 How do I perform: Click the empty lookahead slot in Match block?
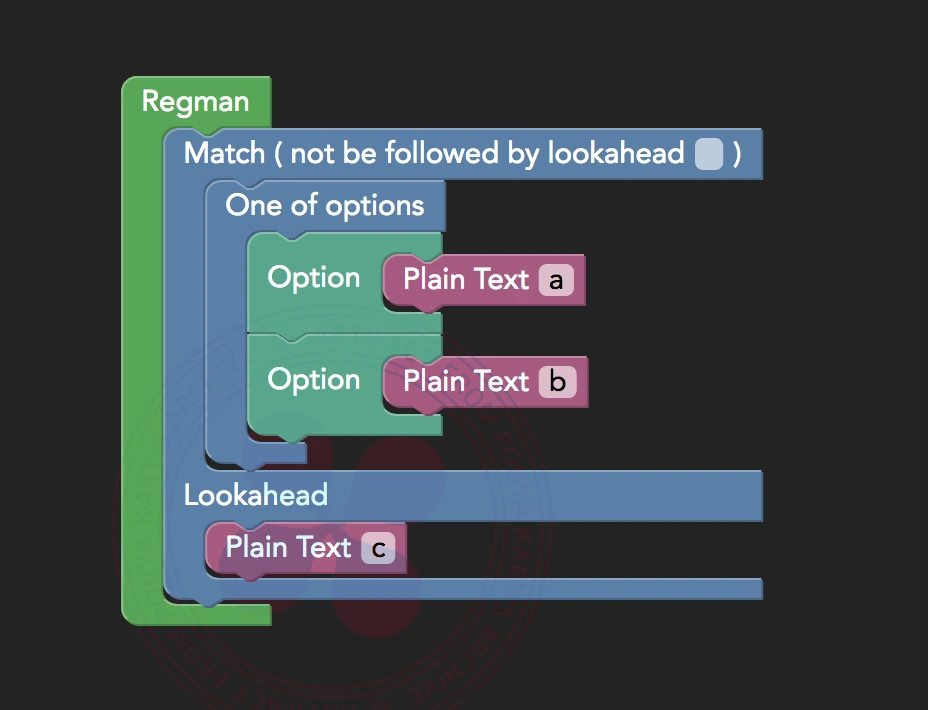click(708, 154)
